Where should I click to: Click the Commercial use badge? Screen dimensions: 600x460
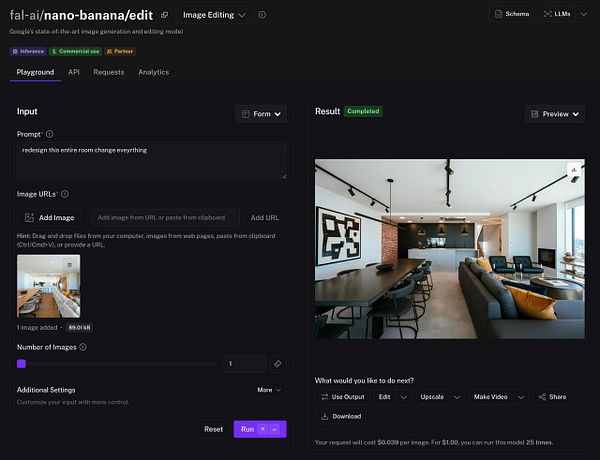pyautogui.click(x=75, y=51)
